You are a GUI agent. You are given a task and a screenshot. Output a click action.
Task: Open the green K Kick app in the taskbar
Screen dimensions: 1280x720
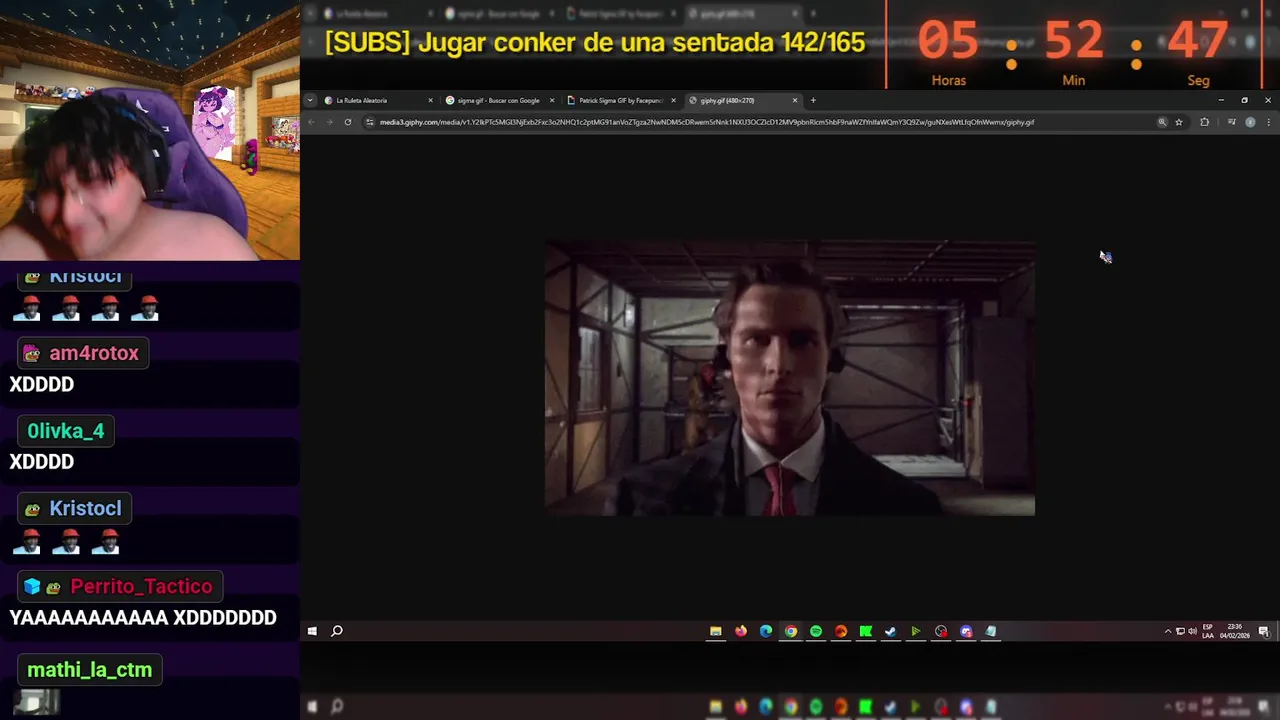pyautogui.click(x=866, y=631)
